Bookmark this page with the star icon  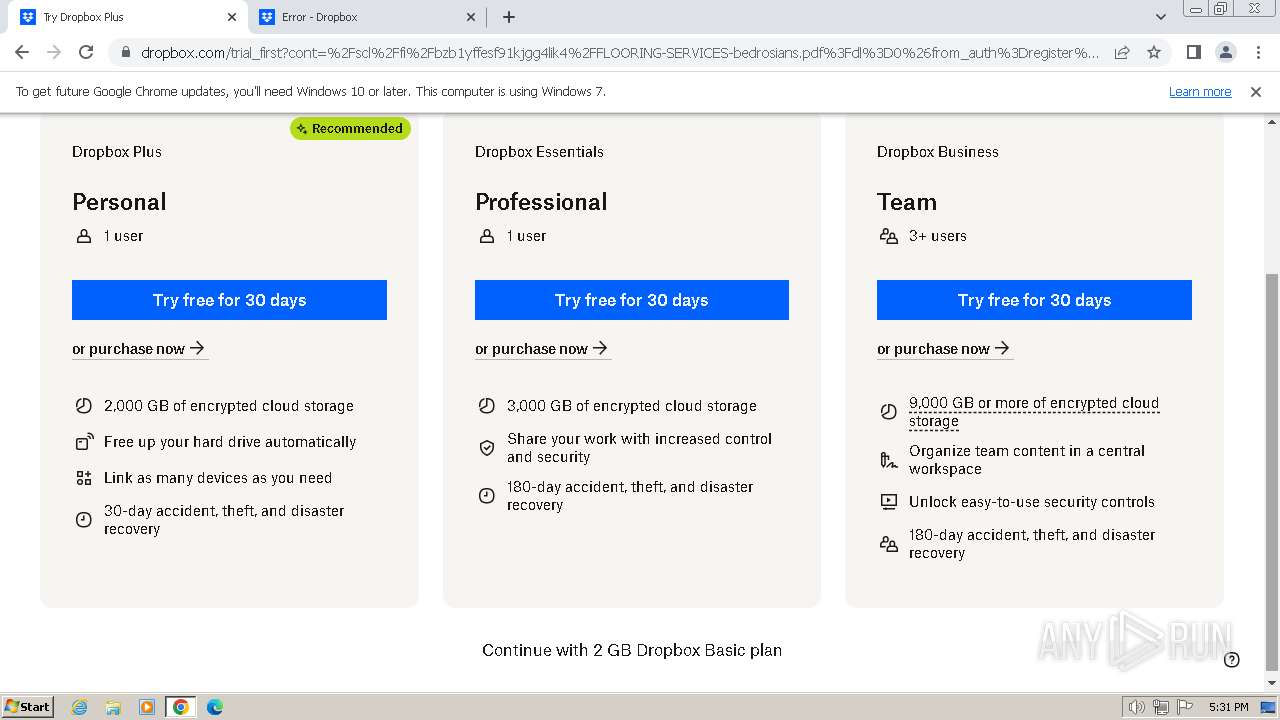point(1154,53)
